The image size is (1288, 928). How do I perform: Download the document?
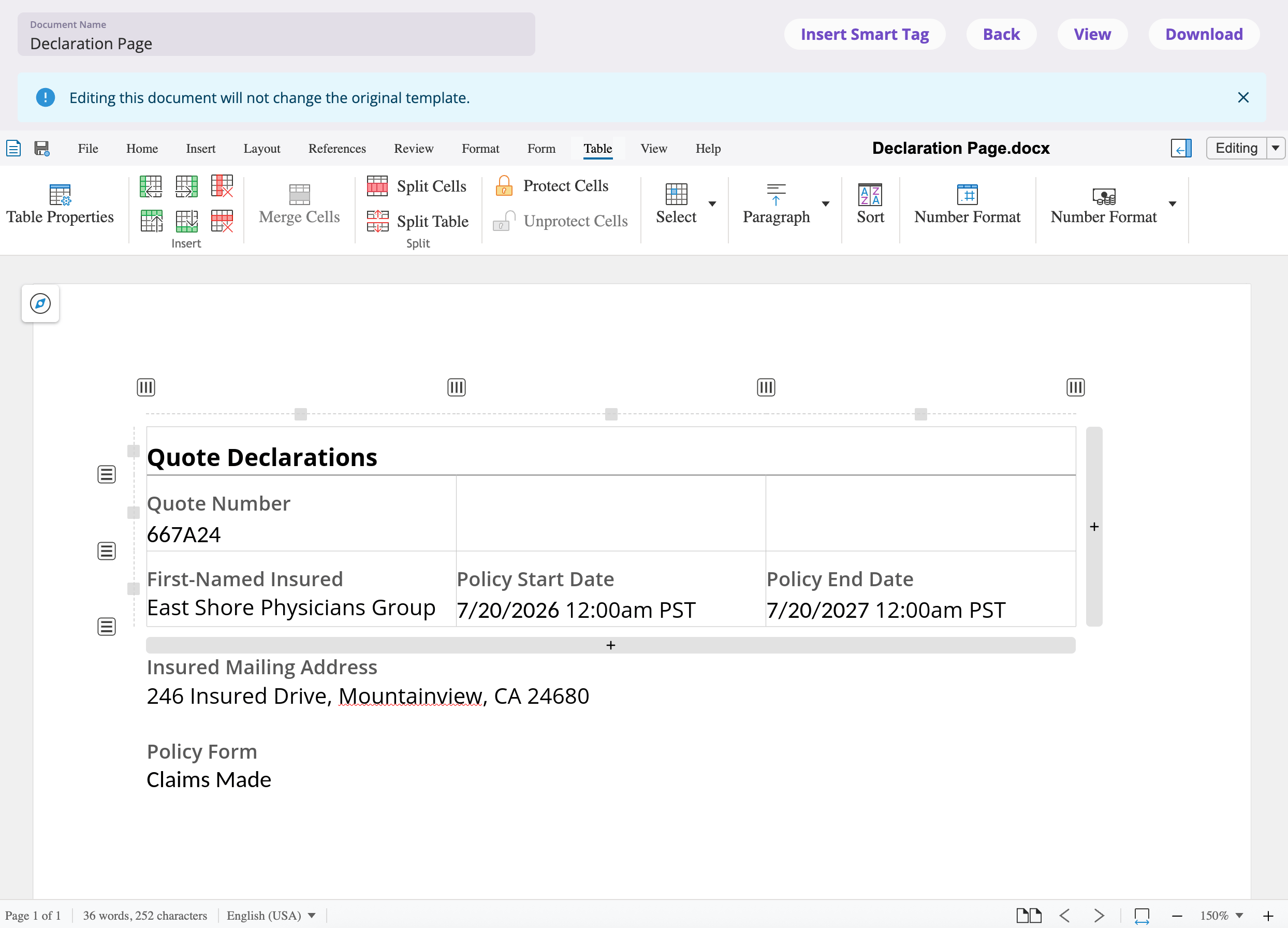[1204, 34]
